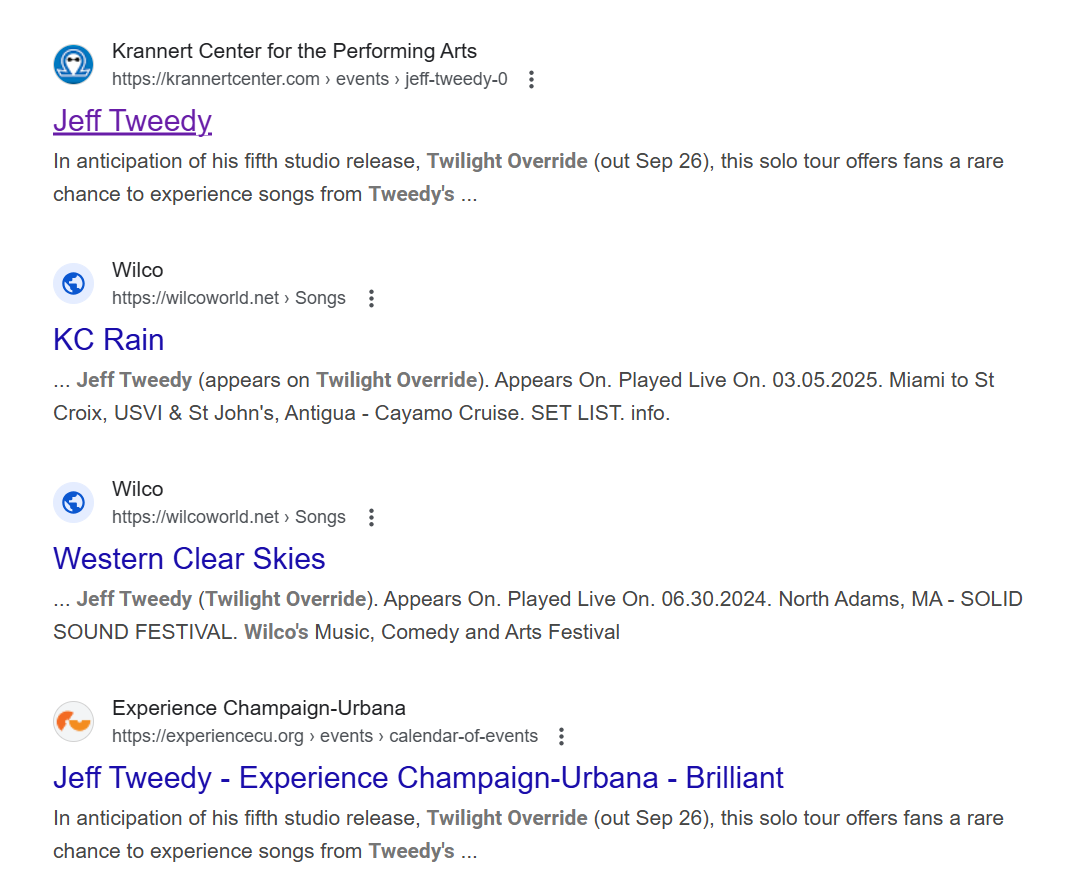Open three-dot options for KC Rain result
Viewport: 1086px width, 877px height.
point(372,299)
